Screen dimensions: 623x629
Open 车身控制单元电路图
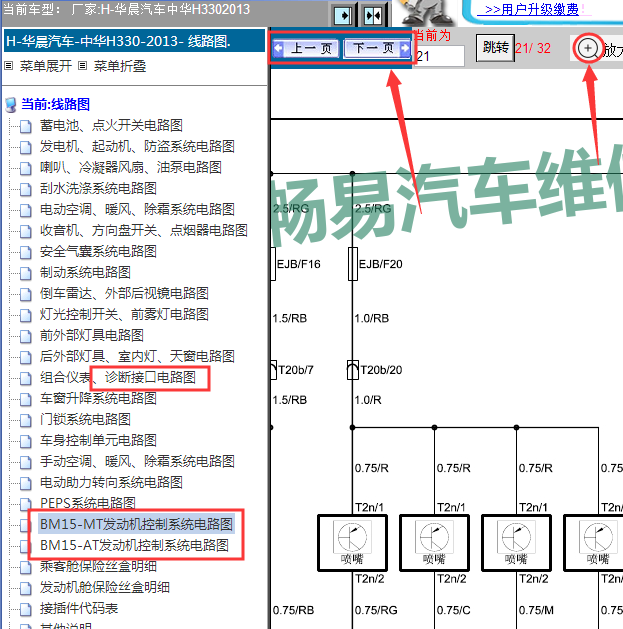pos(98,440)
